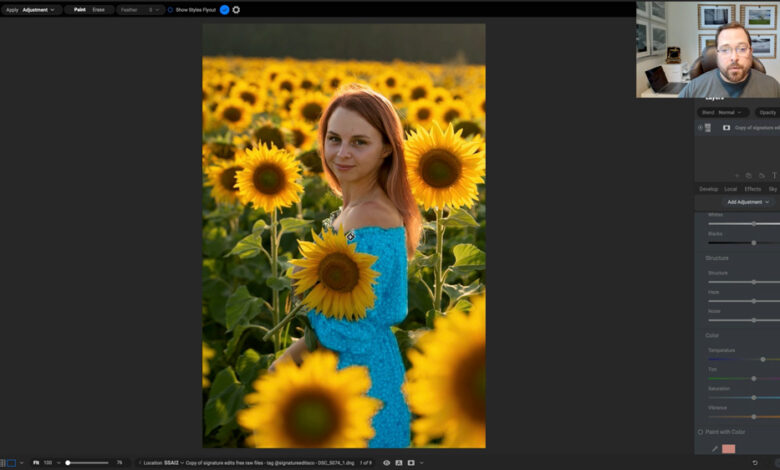Click the zoom slider in bottom bar
The height and width of the screenshot is (470, 780).
pos(87,463)
